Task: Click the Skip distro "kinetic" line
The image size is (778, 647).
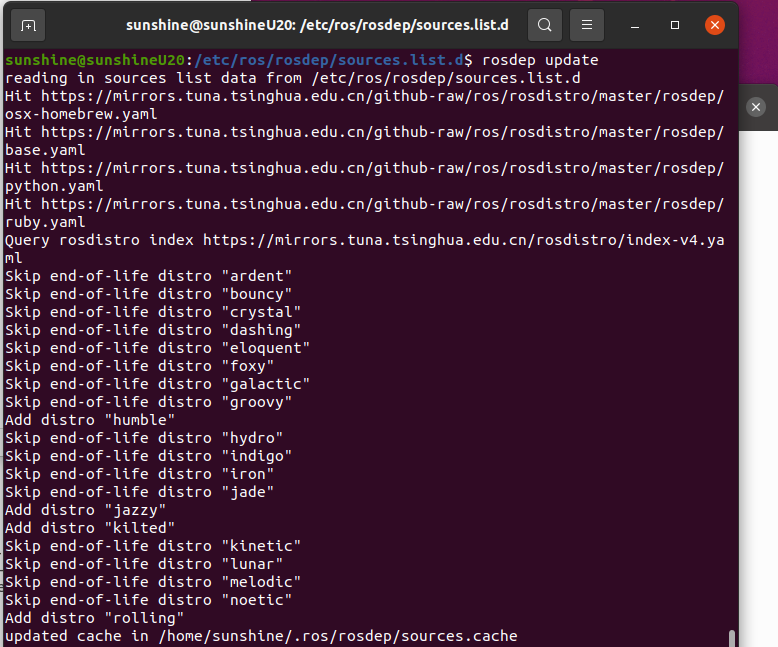Action: [x=153, y=546]
